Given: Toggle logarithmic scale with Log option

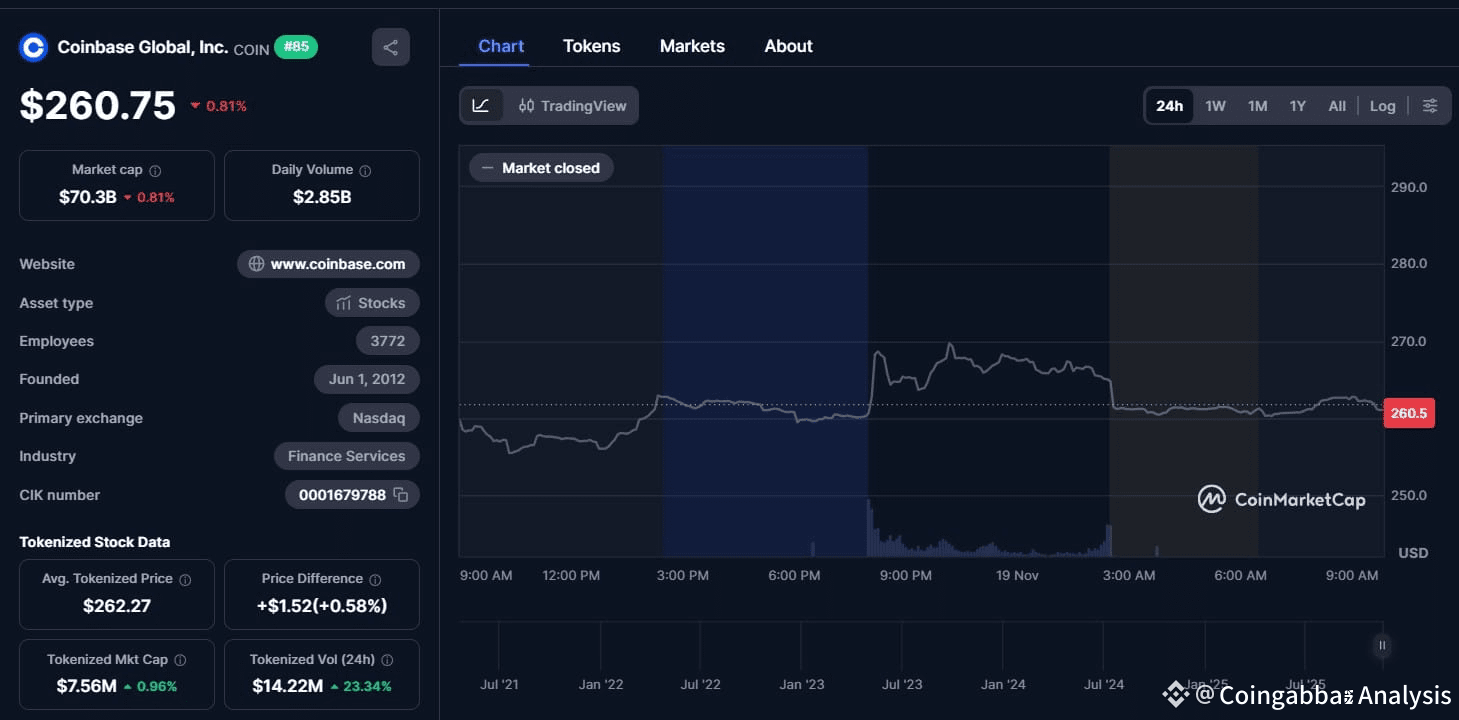Looking at the screenshot, I should click(x=1383, y=105).
